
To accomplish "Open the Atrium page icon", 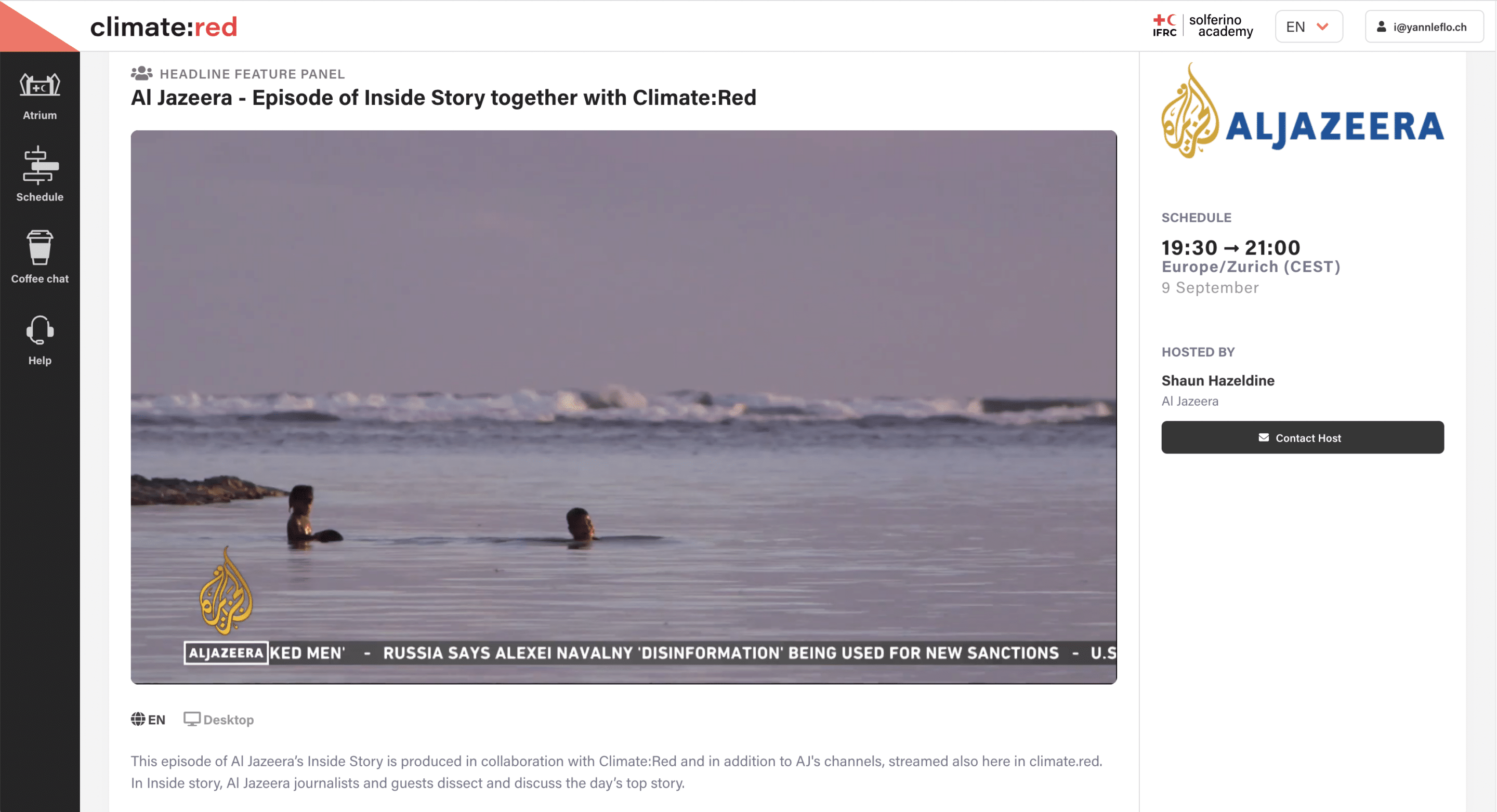I will coord(40,85).
